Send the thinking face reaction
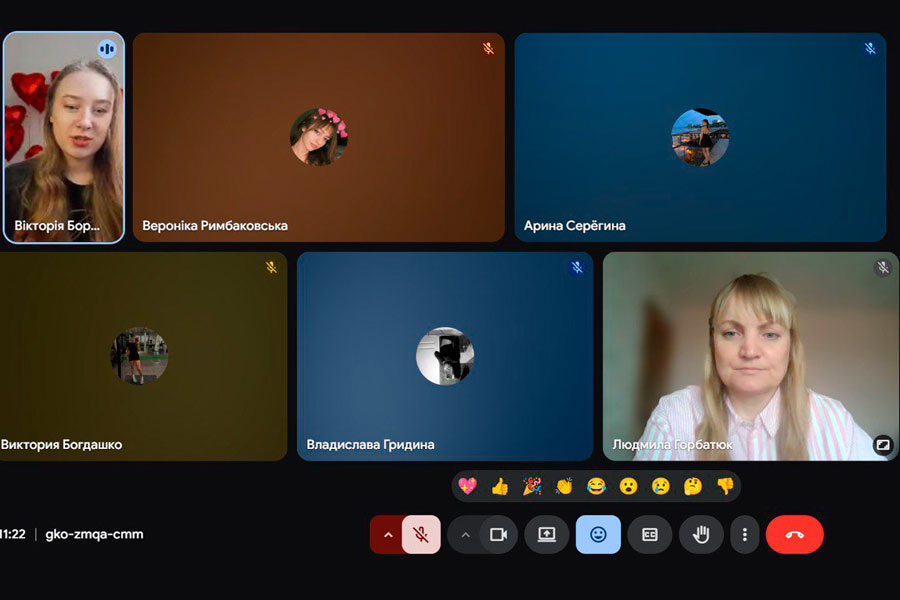This screenshot has width=900, height=600. click(693, 486)
